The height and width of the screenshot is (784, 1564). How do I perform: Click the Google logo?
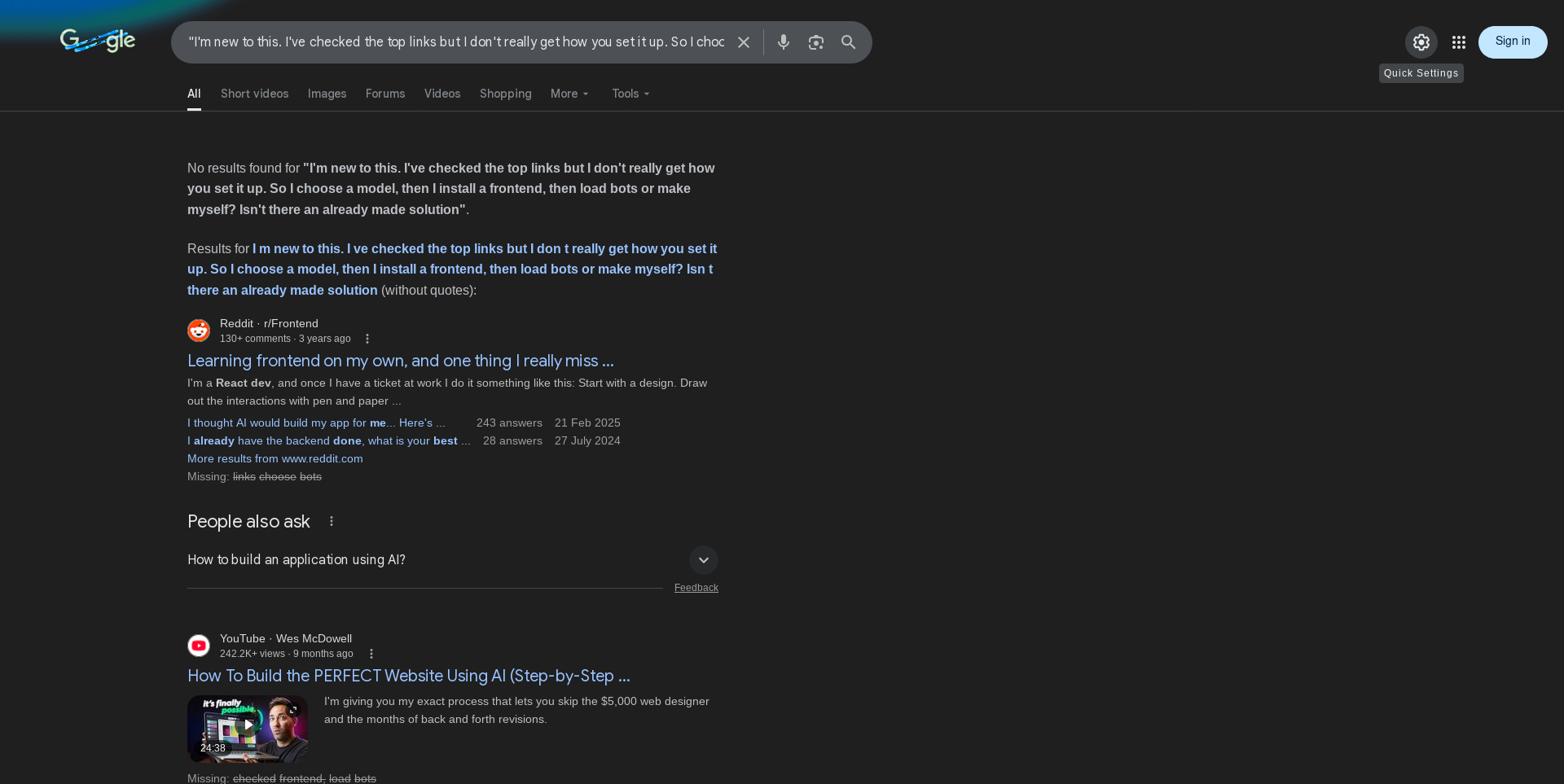point(98,41)
